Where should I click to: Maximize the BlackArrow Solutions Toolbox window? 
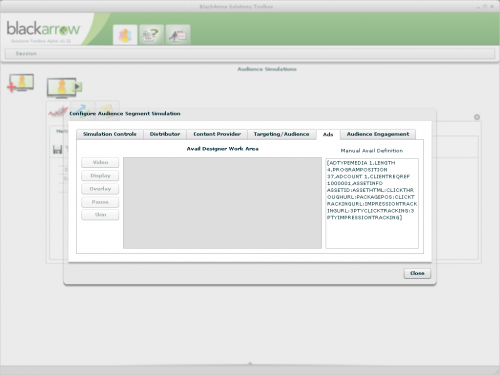(x=485, y=7)
